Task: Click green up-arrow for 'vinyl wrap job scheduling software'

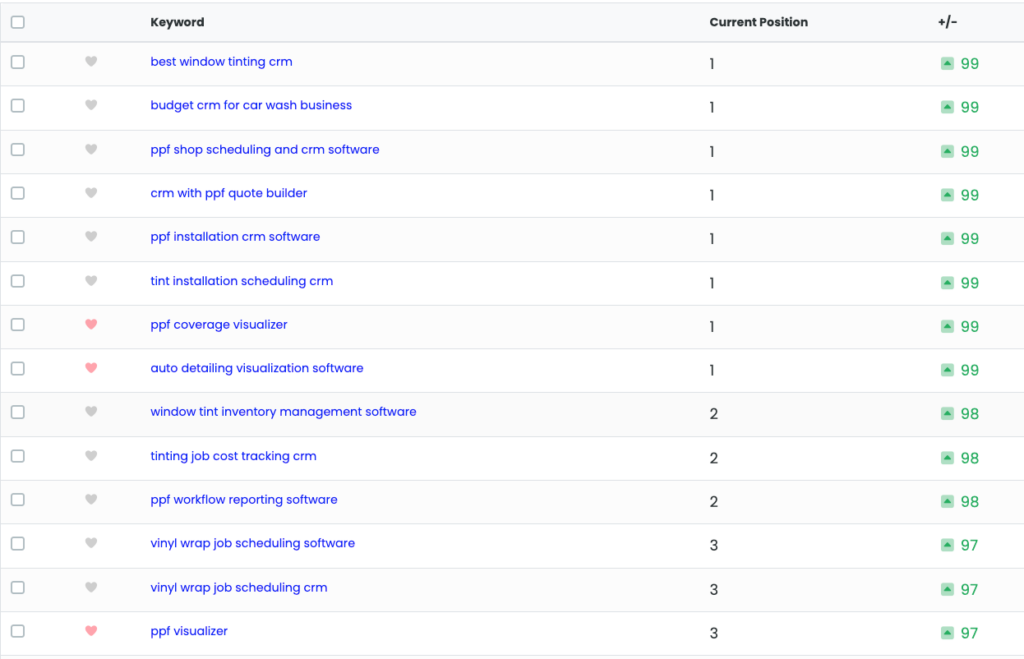Action: click(x=947, y=545)
